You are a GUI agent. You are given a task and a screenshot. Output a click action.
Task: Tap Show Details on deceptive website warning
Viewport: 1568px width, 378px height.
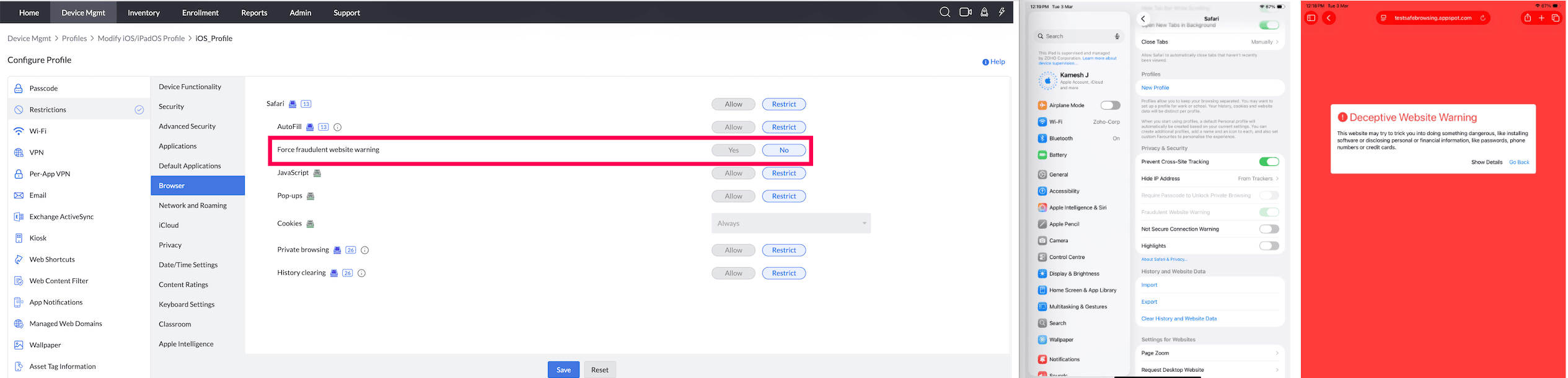(x=1487, y=162)
